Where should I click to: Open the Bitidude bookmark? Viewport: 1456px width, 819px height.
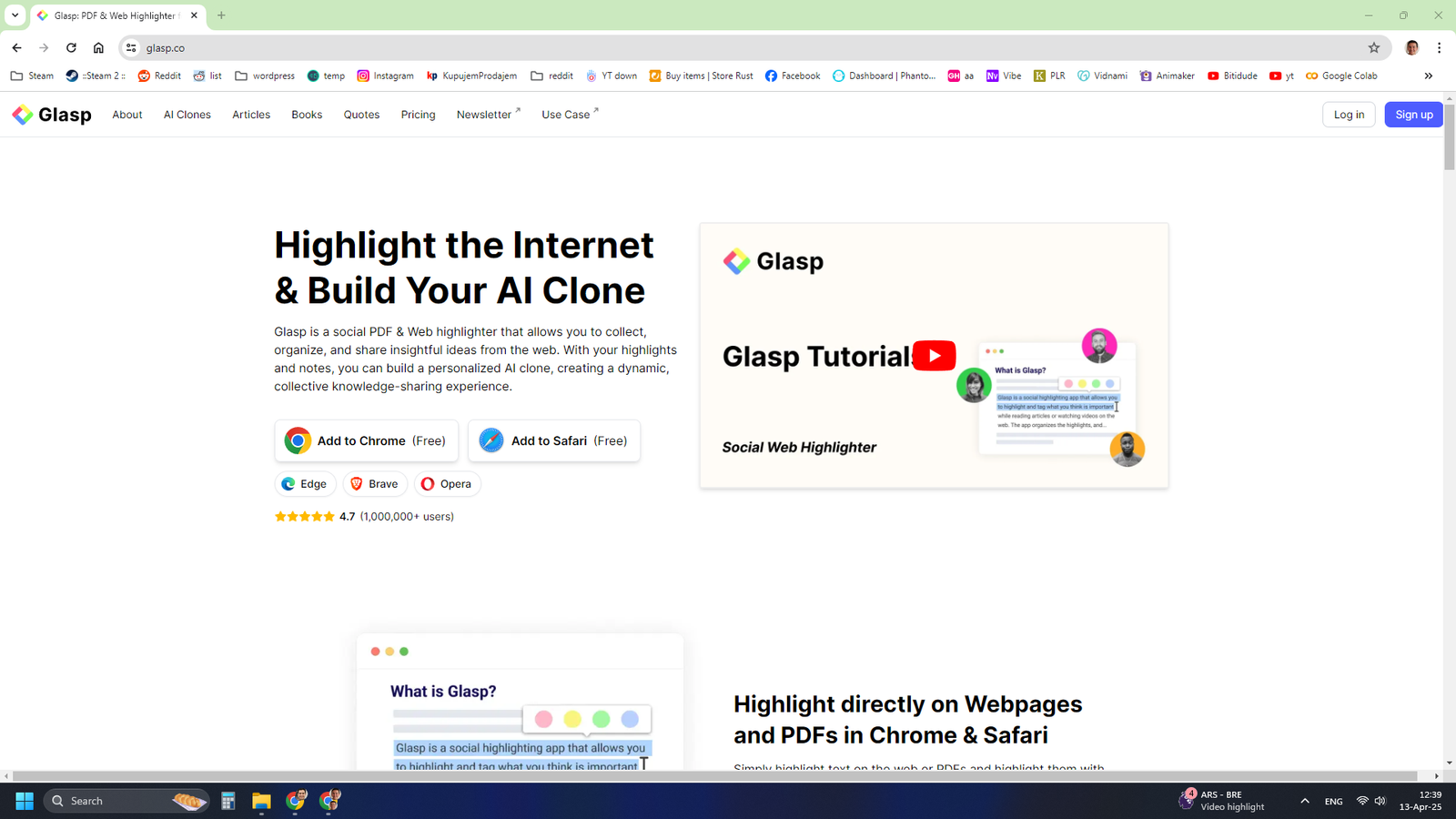coord(1232,76)
